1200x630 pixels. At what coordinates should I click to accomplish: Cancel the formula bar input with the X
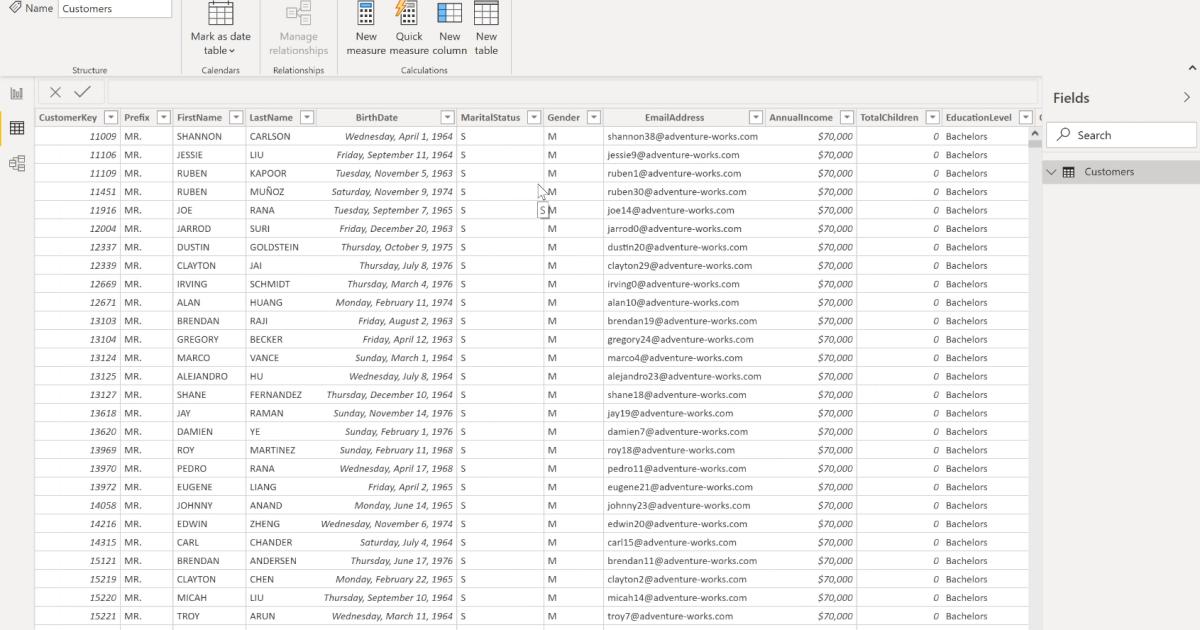point(55,91)
